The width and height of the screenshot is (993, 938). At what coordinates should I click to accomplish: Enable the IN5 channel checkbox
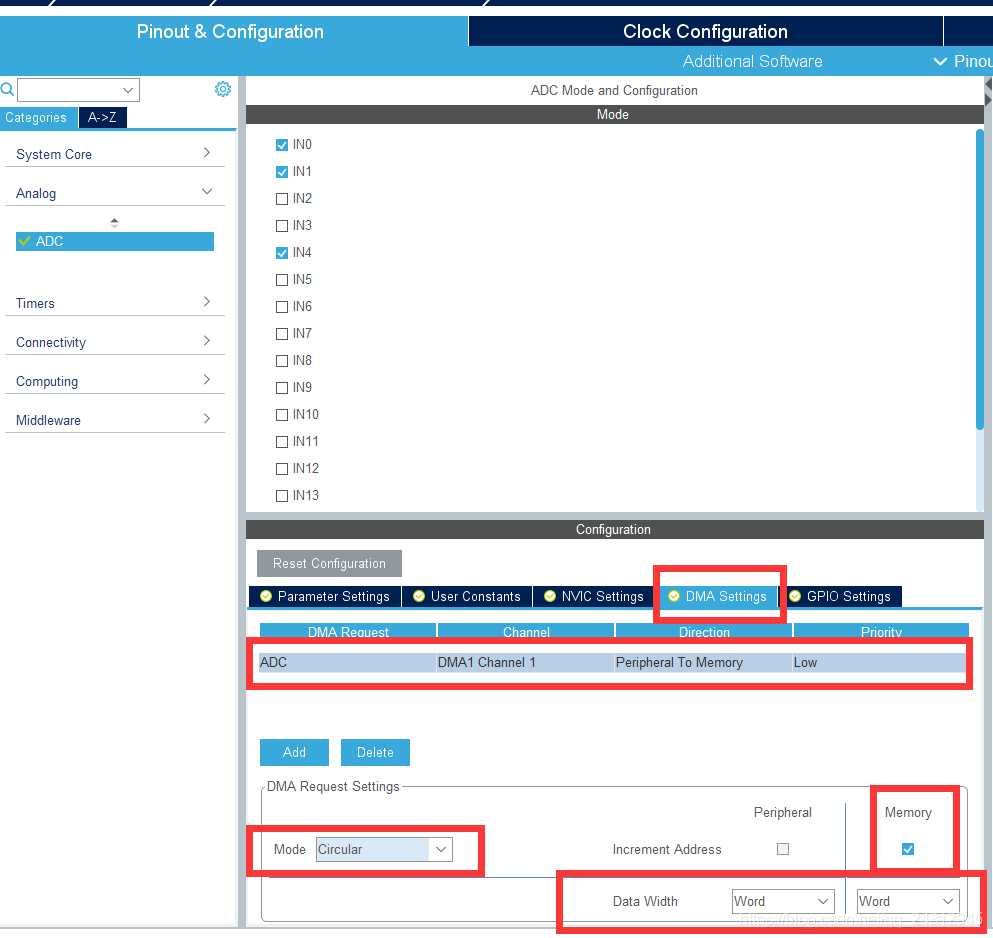tap(282, 280)
